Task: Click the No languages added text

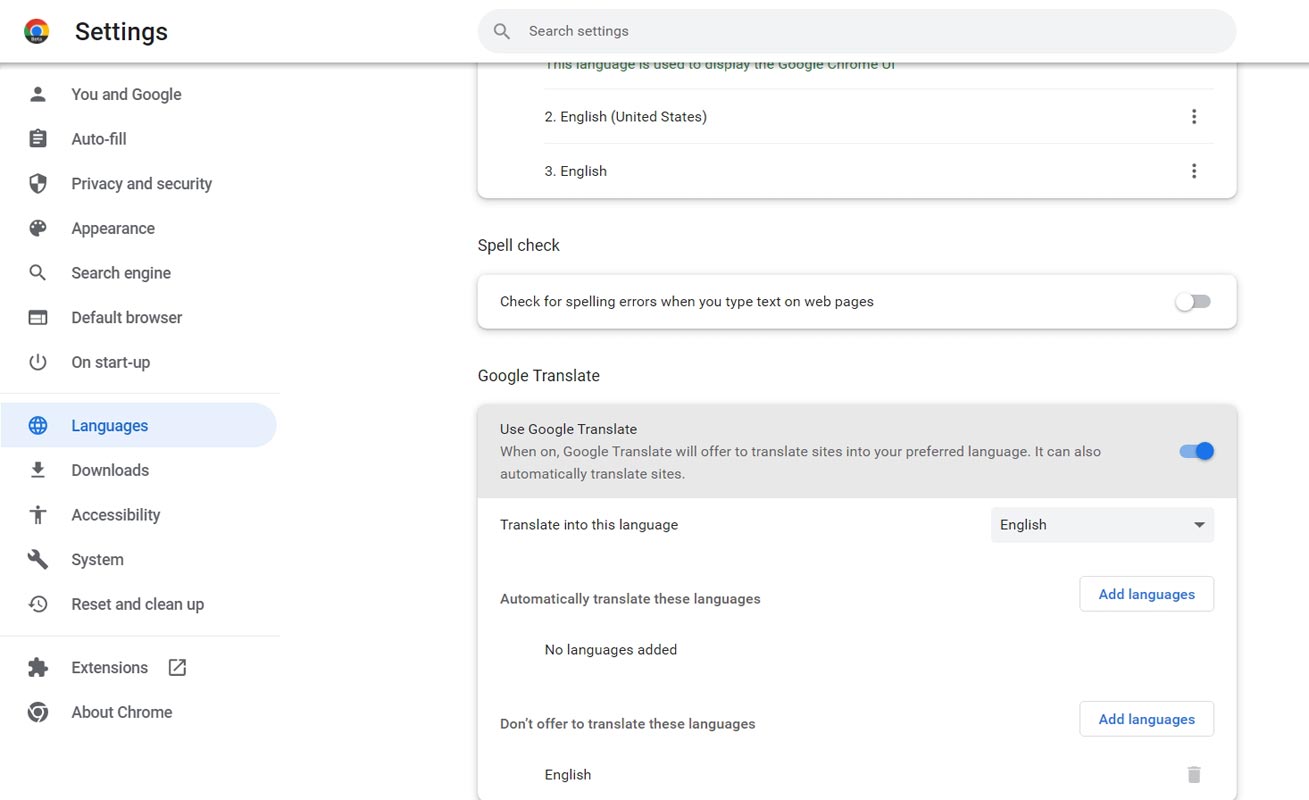Action: click(x=611, y=650)
